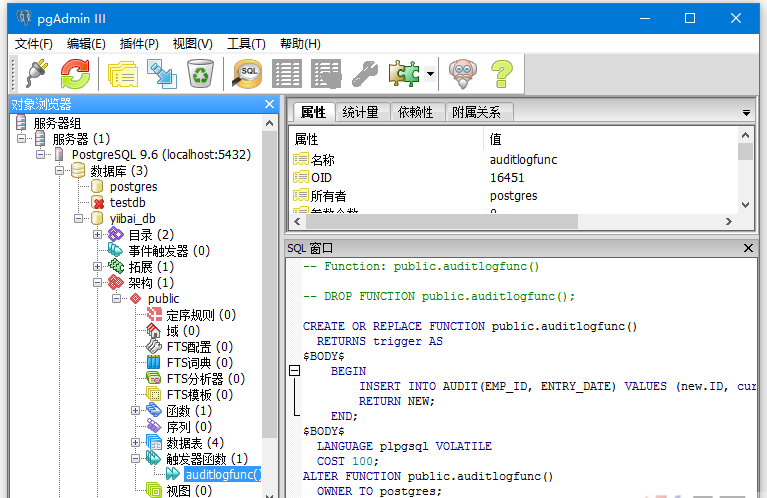The width and height of the screenshot is (767, 498).
Task: Open the 工具(T) menu
Action: (x=246, y=44)
